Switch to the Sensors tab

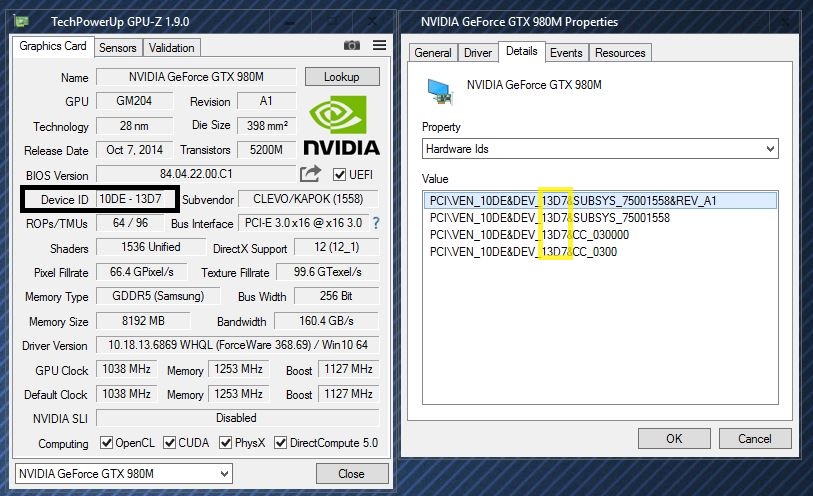(x=118, y=48)
